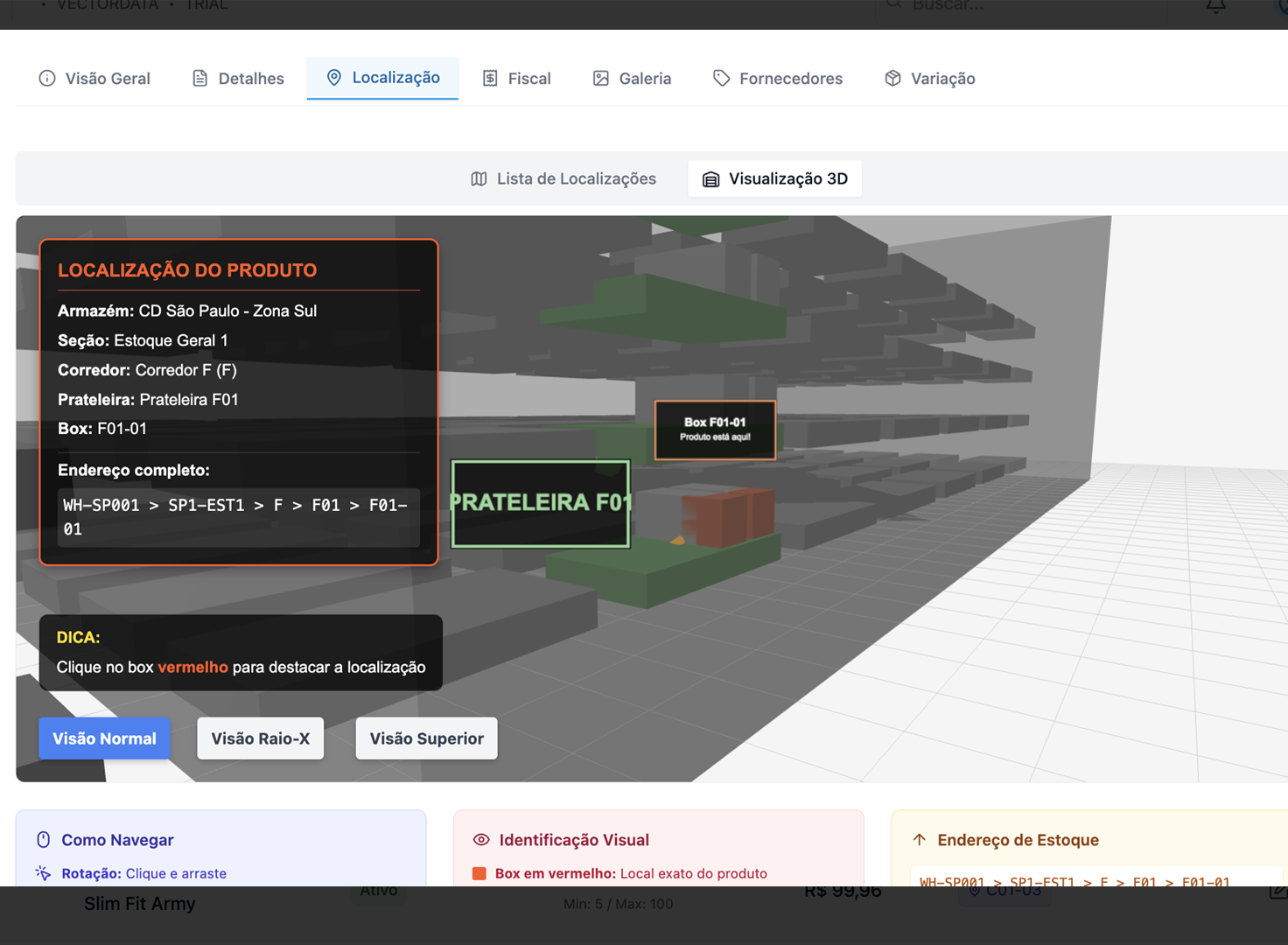Switch to Visualização 3D view
The width and height of the screenshot is (1288, 945).
[x=774, y=178]
